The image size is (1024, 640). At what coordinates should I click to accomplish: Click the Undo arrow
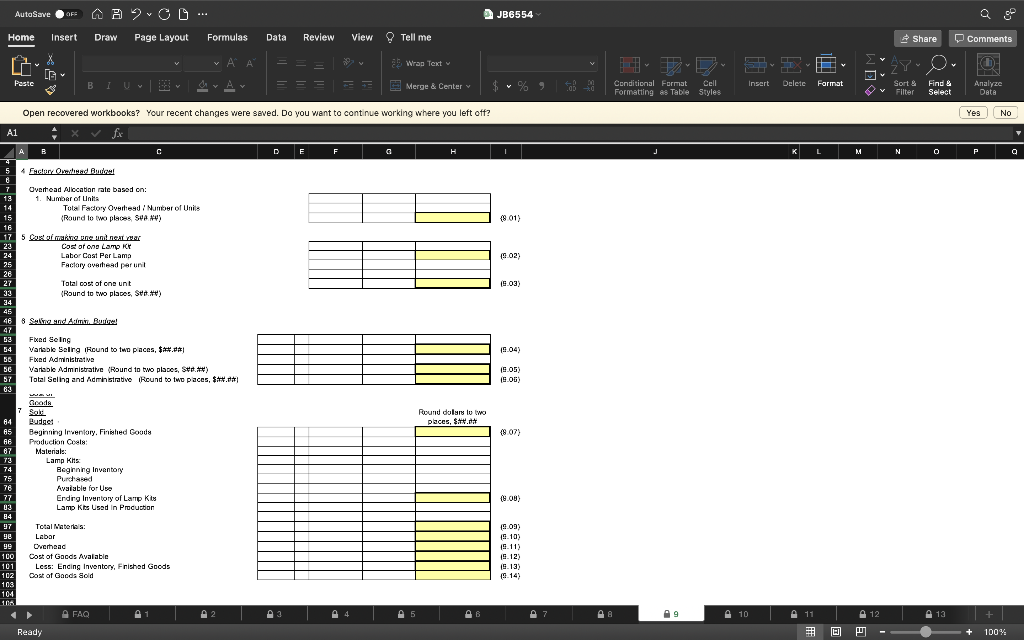[x=136, y=14]
